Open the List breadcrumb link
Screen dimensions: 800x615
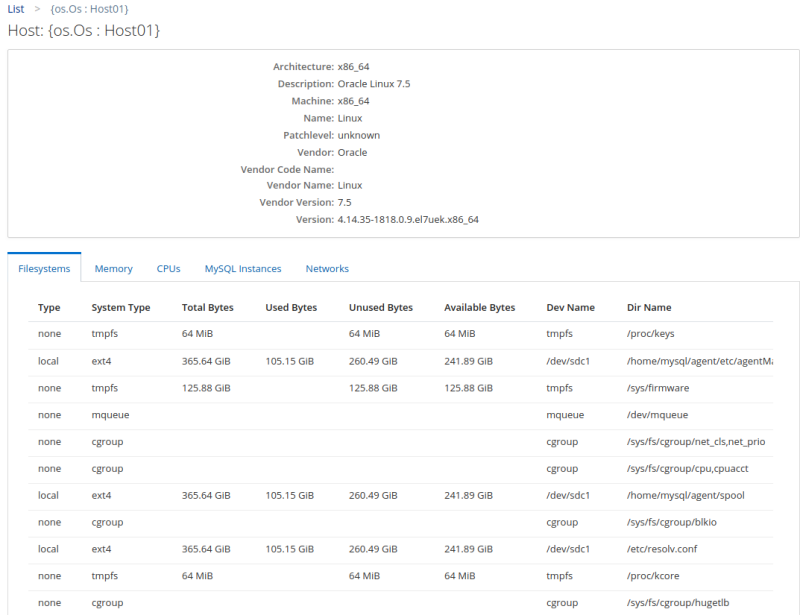[16, 8]
